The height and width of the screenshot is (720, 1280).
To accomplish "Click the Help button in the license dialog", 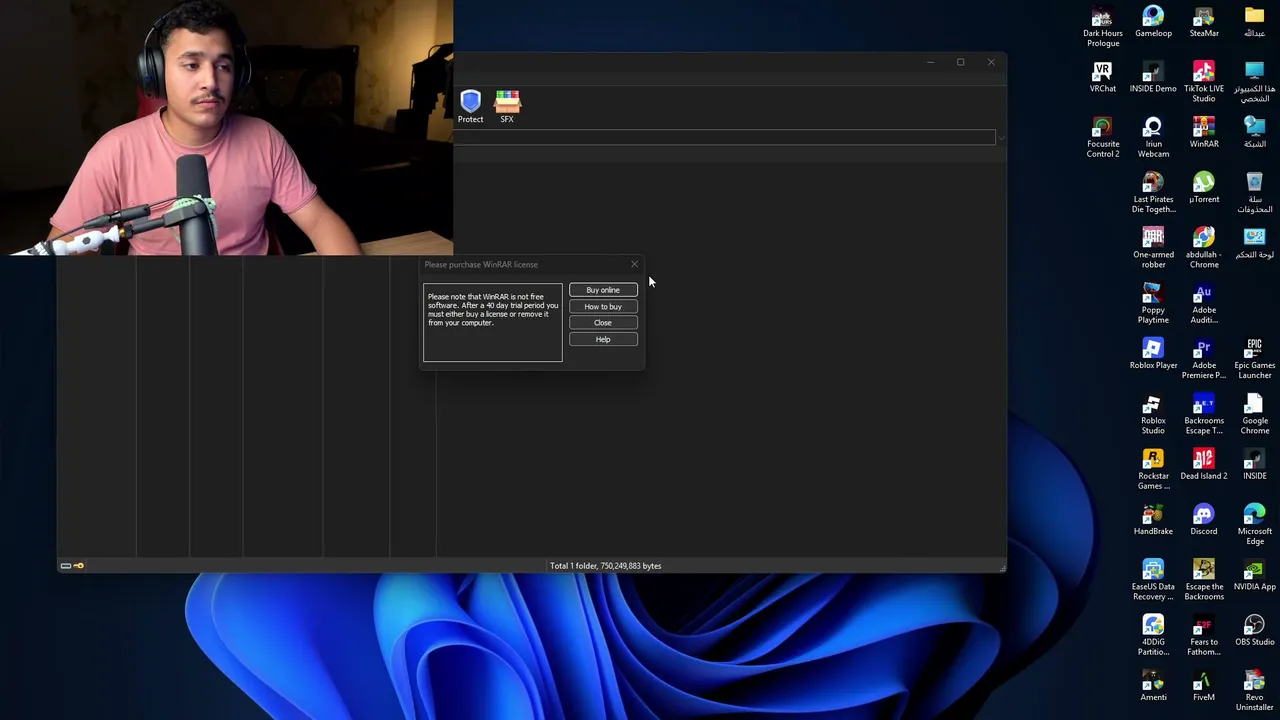I will click(603, 339).
